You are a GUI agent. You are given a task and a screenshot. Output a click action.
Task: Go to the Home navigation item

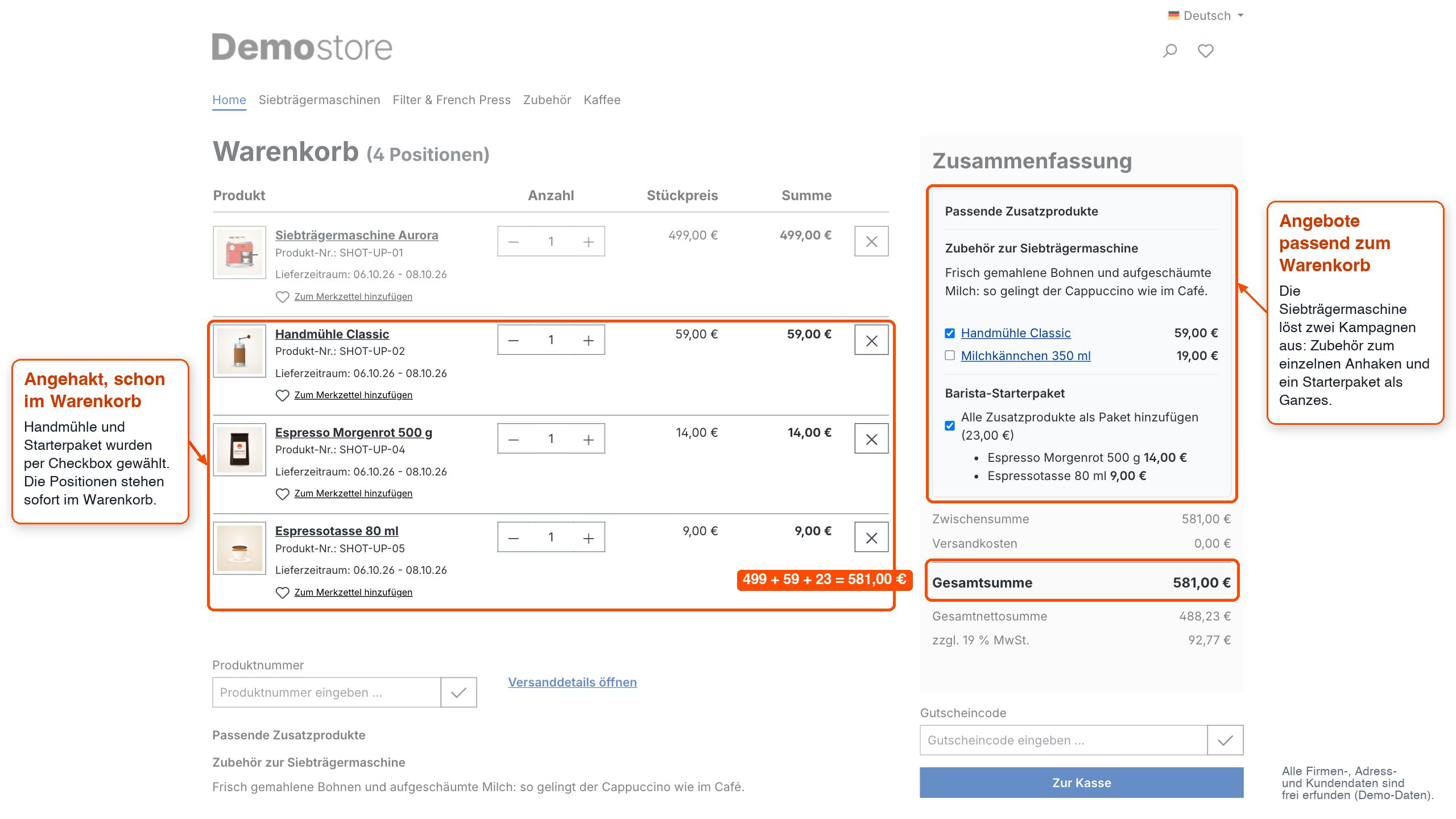[229, 100]
